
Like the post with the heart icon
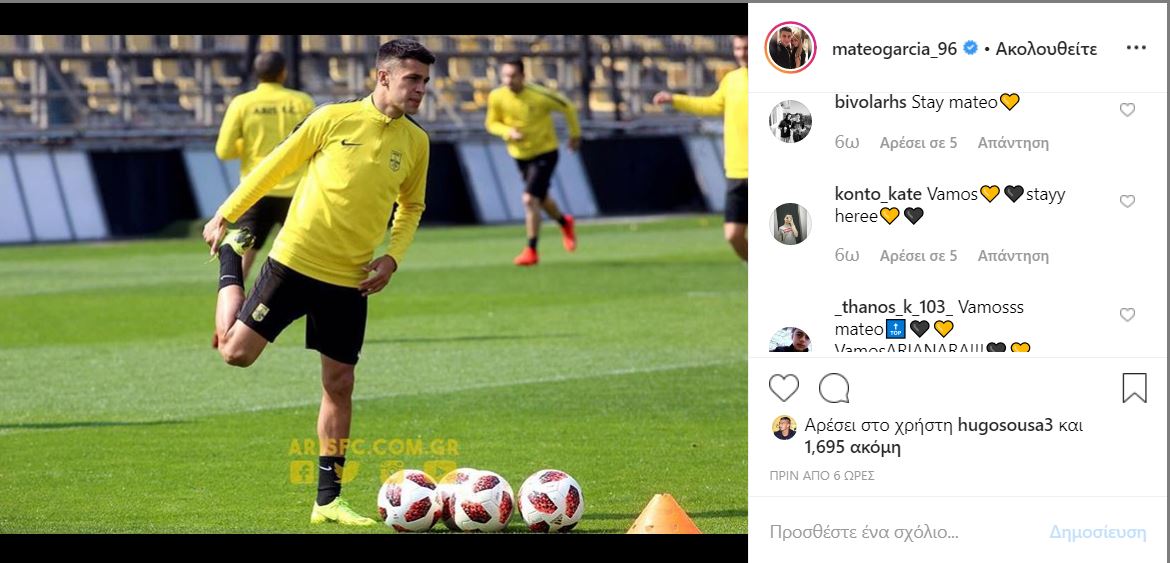(783, 388)
